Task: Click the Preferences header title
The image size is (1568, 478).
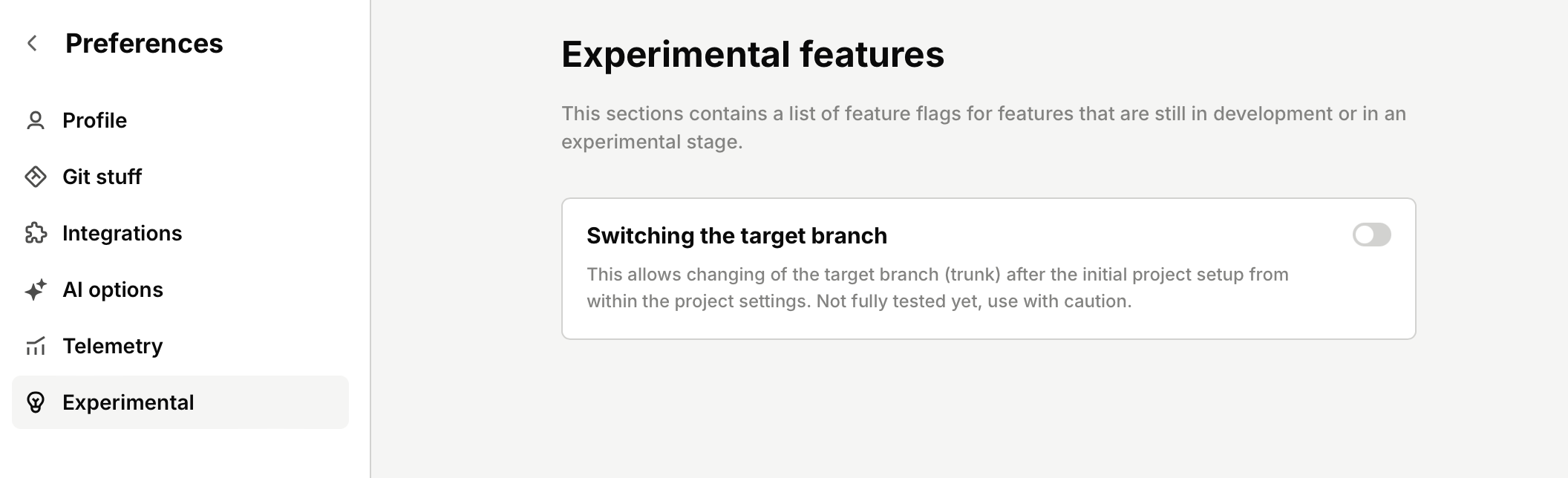Action: click(144, 43)
